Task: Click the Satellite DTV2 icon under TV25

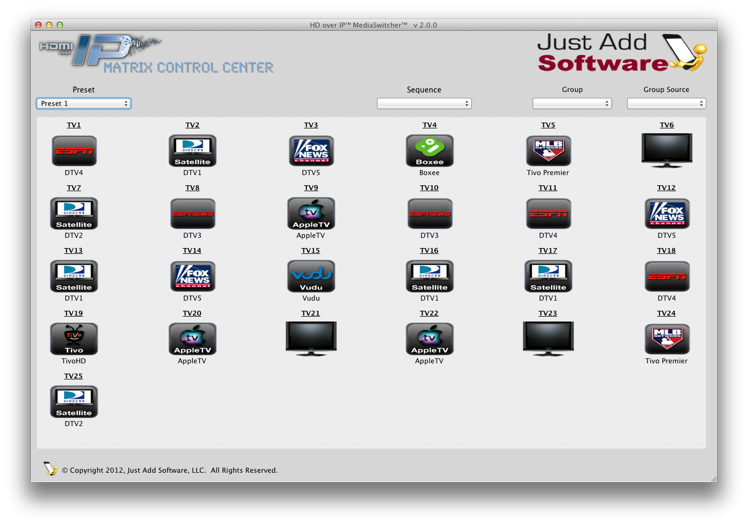Action: click(74, 401)
